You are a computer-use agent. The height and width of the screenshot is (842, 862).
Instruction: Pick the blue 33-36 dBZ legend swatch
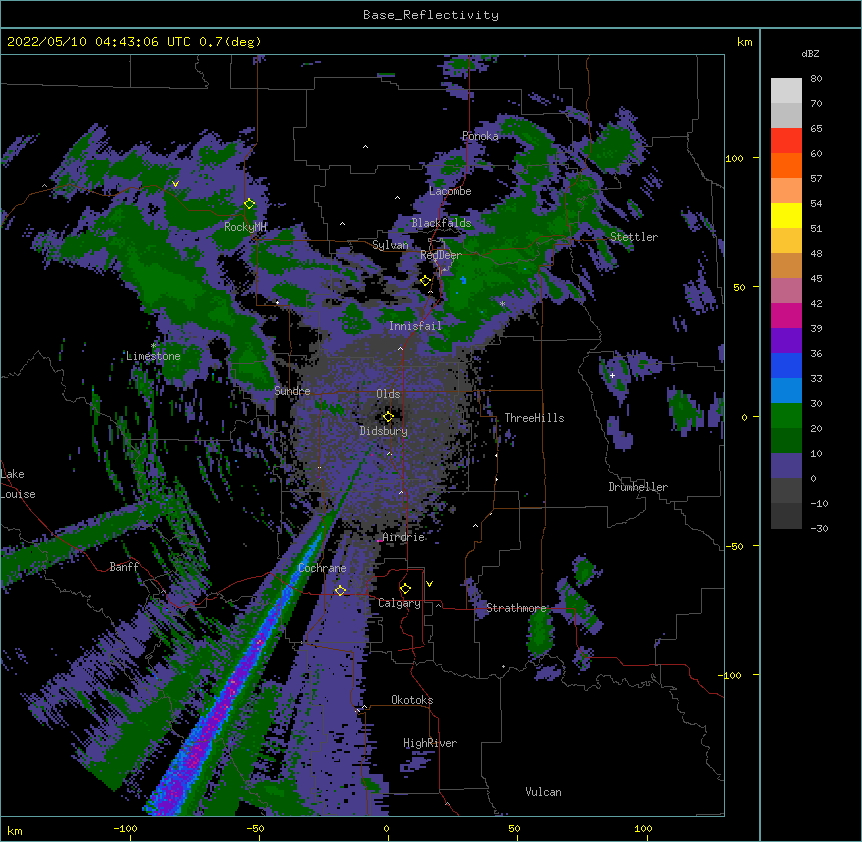tap(786, 366)
